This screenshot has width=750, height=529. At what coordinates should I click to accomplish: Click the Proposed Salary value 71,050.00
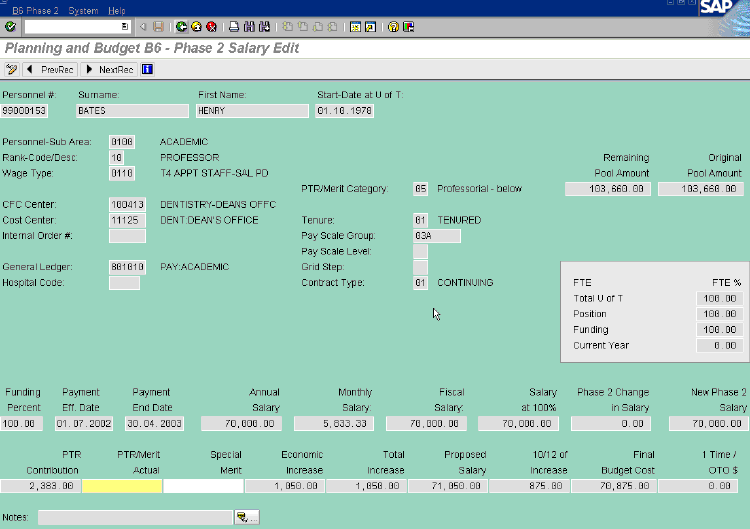[447, 486]
